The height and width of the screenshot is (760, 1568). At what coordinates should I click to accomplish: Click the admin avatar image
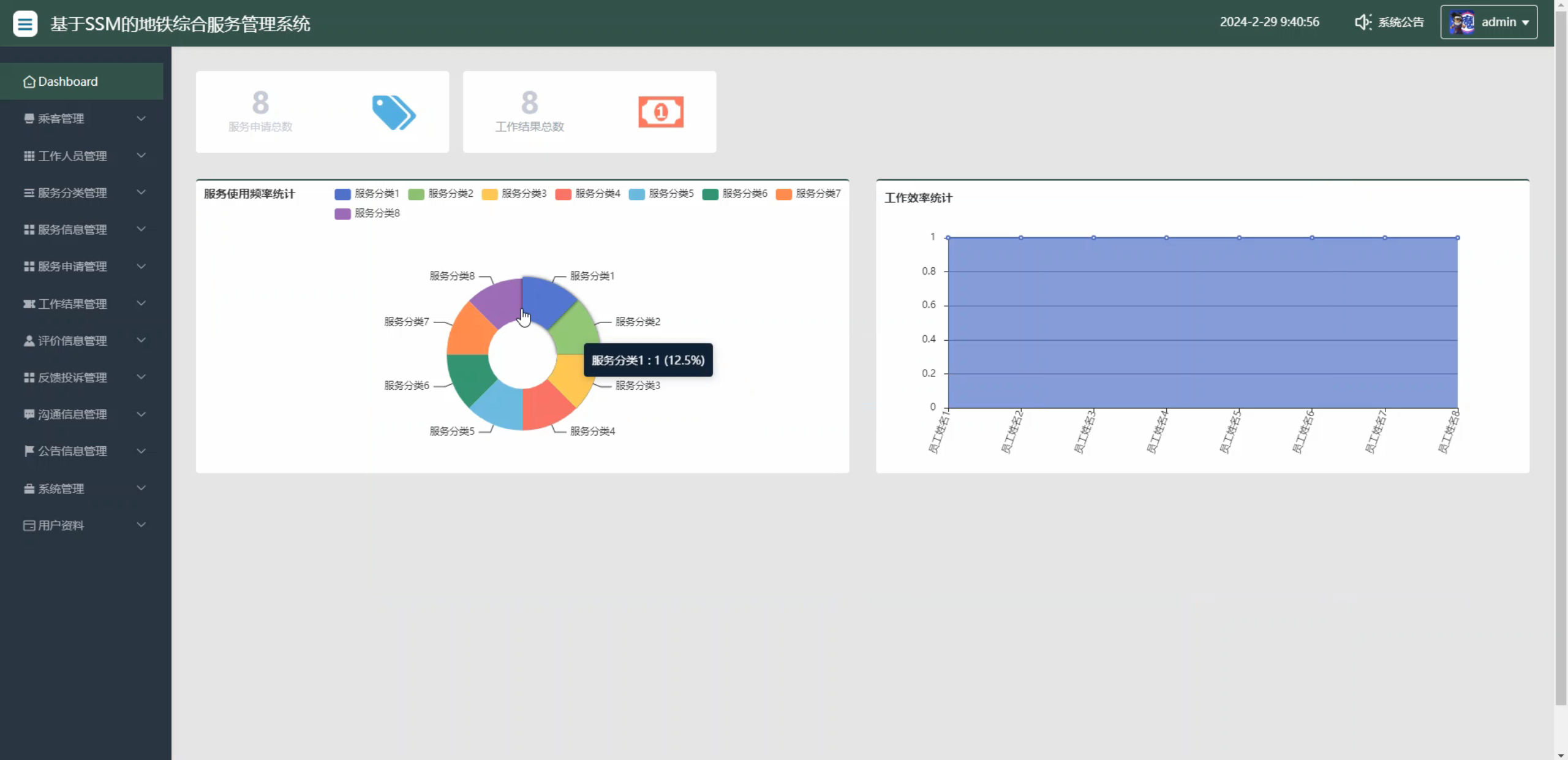point(1461,22)
